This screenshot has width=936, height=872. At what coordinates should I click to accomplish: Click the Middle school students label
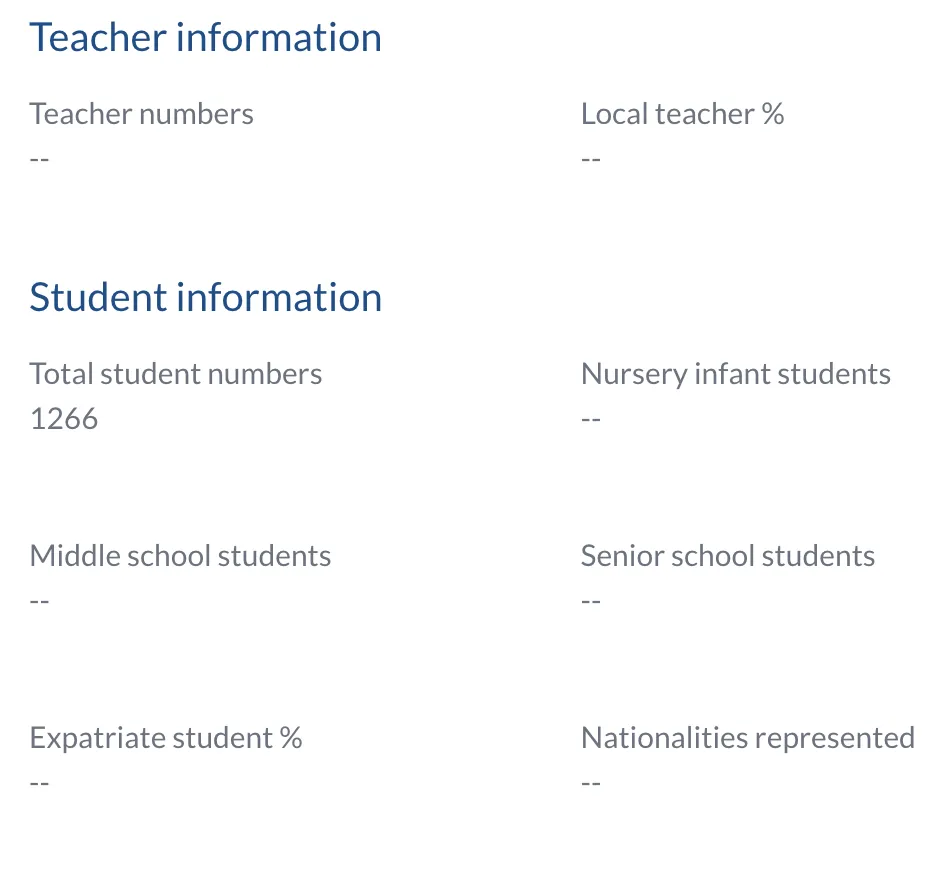tap(180, 556)
